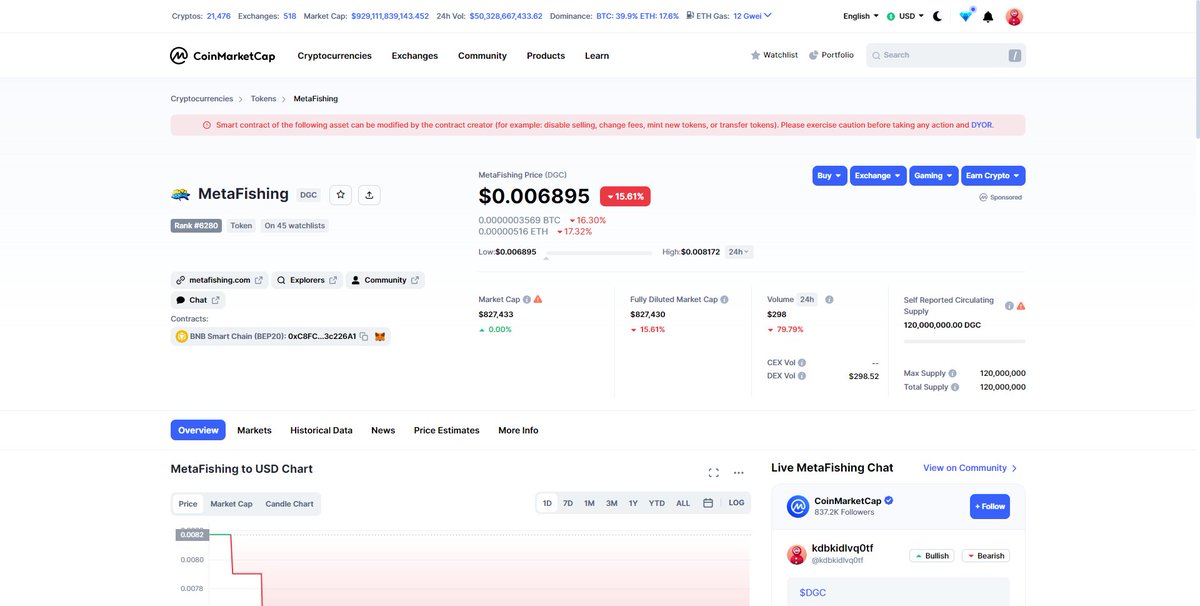Click the MetaFishing fish logo
Image resolution: width=1200 pixels, height=606 pixels.
pyautogui.click(x=181, y=194)
